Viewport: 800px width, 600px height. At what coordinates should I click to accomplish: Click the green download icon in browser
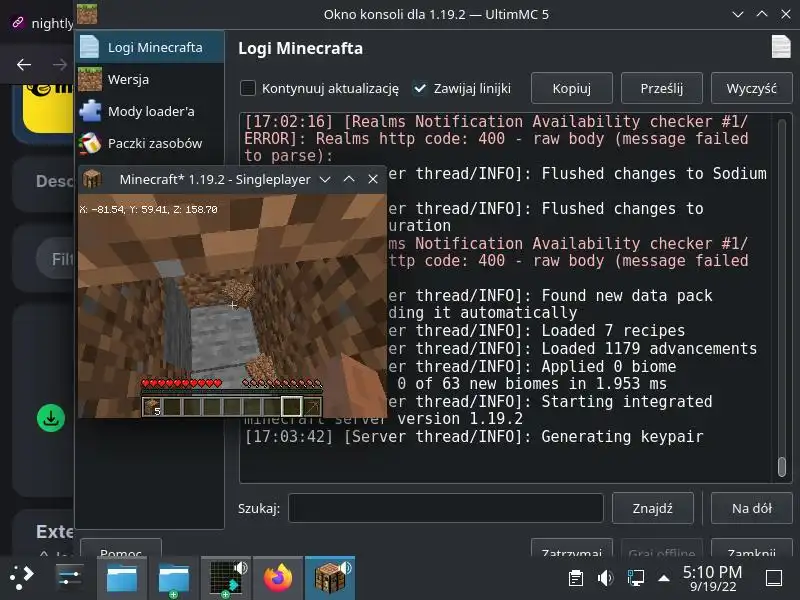pos(51,418)
